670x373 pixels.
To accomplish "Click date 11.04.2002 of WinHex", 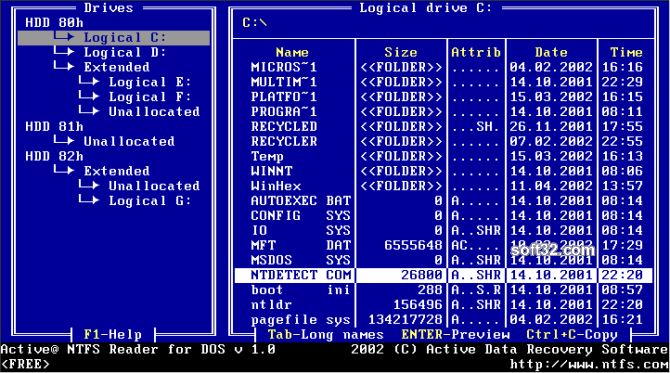I will pyautogui.click(x=551, y=186).
